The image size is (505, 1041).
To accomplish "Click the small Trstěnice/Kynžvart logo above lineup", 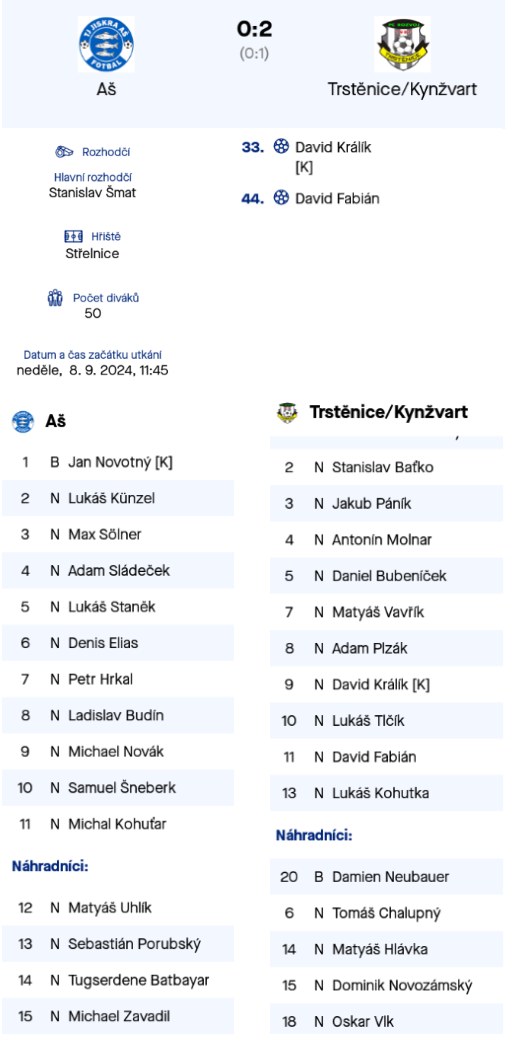I will (x=287, y=412).
